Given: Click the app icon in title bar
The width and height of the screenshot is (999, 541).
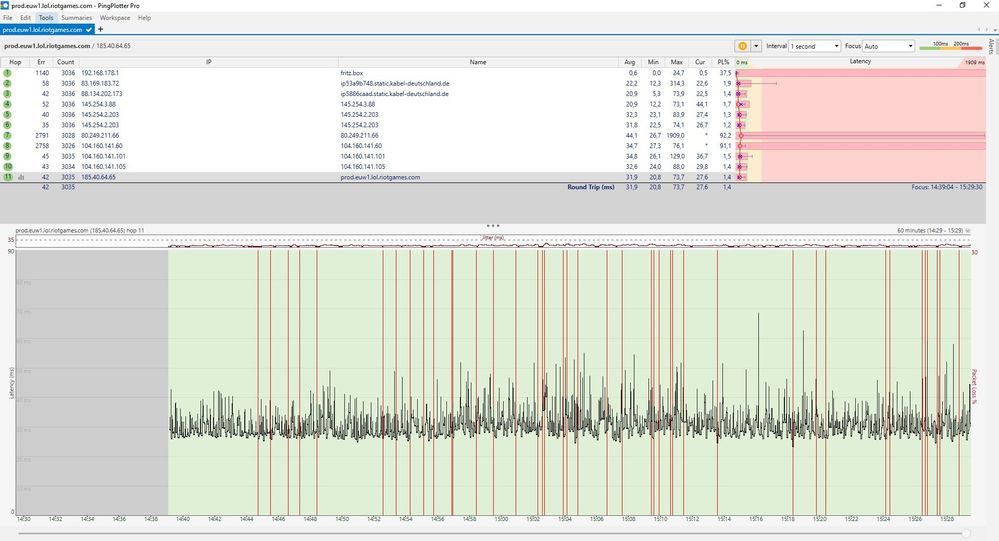Looking at the screenshot, I should [x=6, y=5].
